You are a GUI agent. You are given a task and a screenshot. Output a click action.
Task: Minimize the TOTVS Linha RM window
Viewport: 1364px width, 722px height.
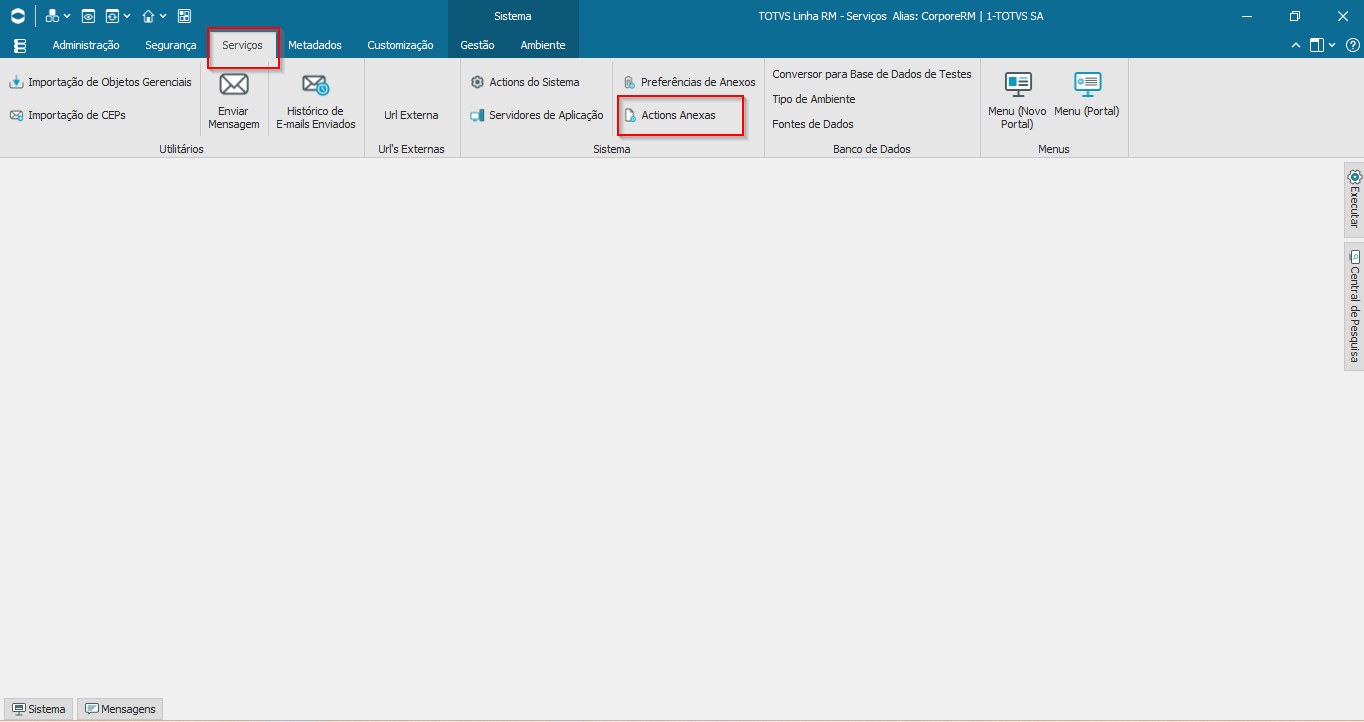(x=1248, y=16)
